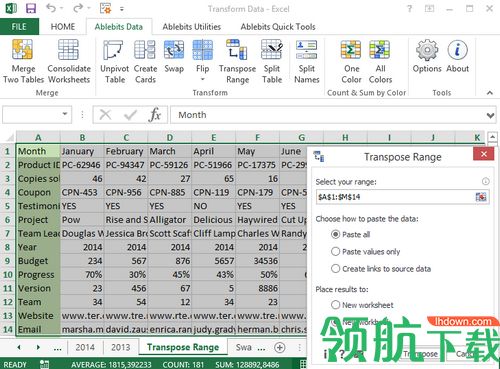The image size is (500, 369).
Task: Run the Swap tool
Action: coord(174,57)
